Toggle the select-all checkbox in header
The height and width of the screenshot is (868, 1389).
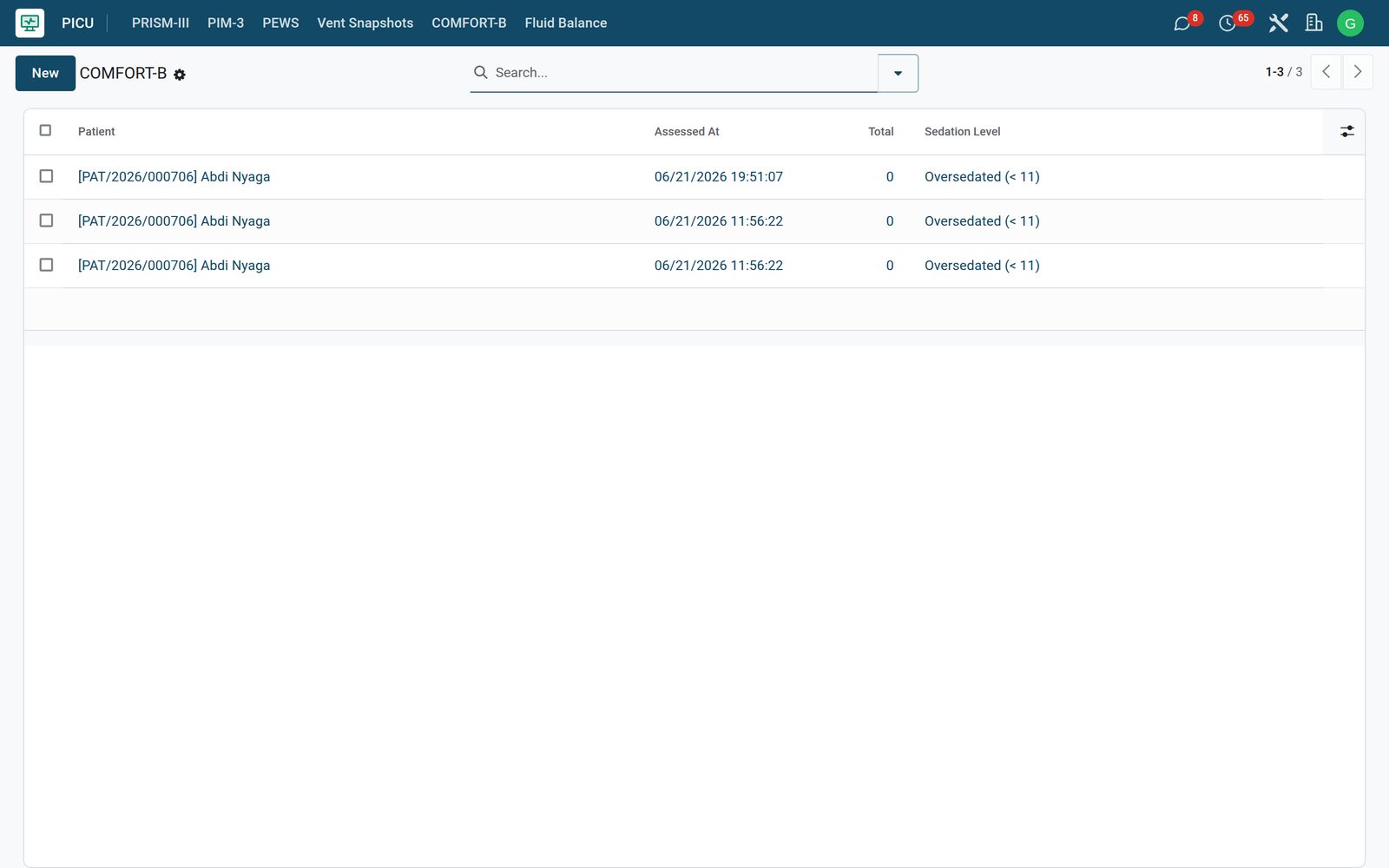point(46,130)
